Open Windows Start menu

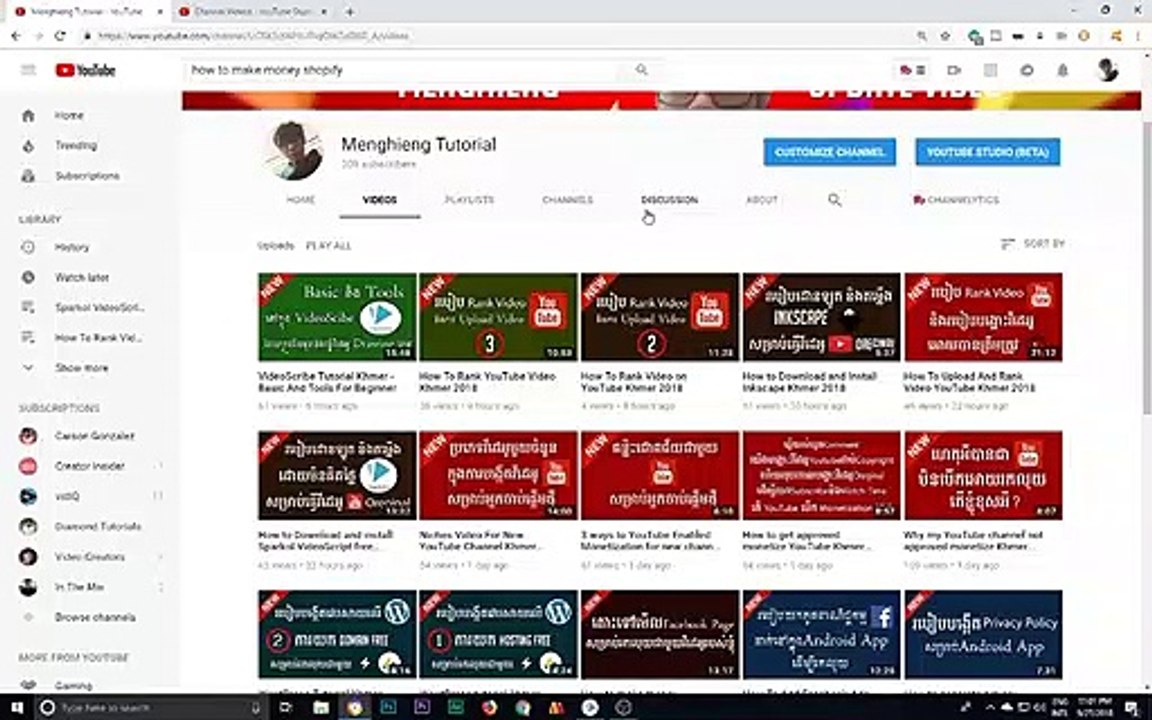click(x=16, y=707)
